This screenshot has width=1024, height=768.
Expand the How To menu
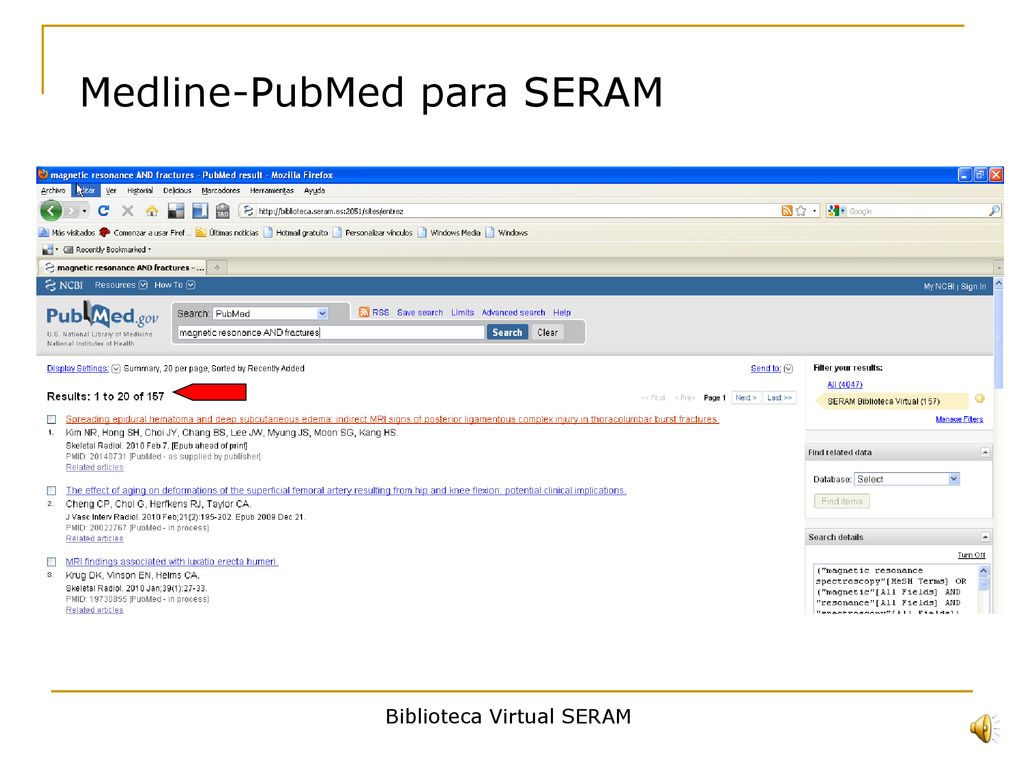[174, 285]
